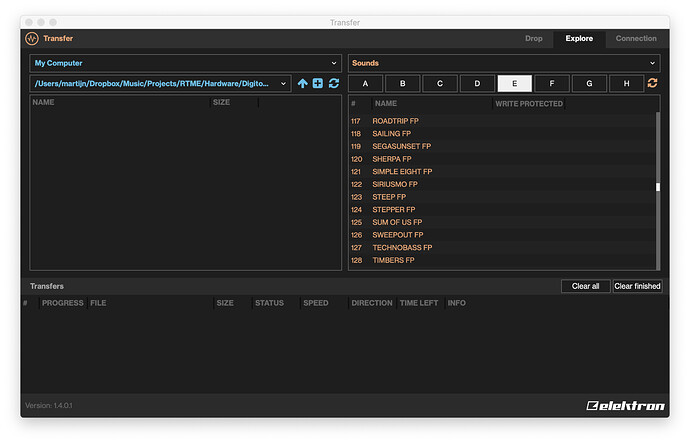Click the sounds list scrollbar thumb
Image resolution: width=690 pixels, height=442 pixels.
pos(658,187)
